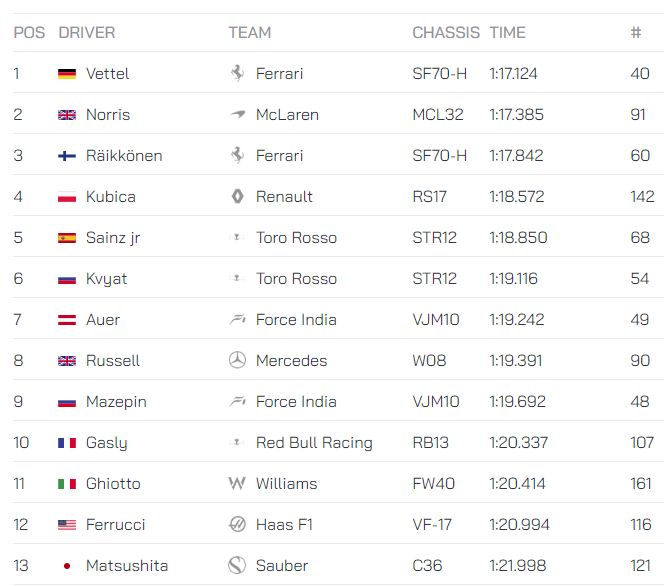The image size is (664, 586).
Task: Click the McLaren team logo icon
Action: click(x=237, y=115)
